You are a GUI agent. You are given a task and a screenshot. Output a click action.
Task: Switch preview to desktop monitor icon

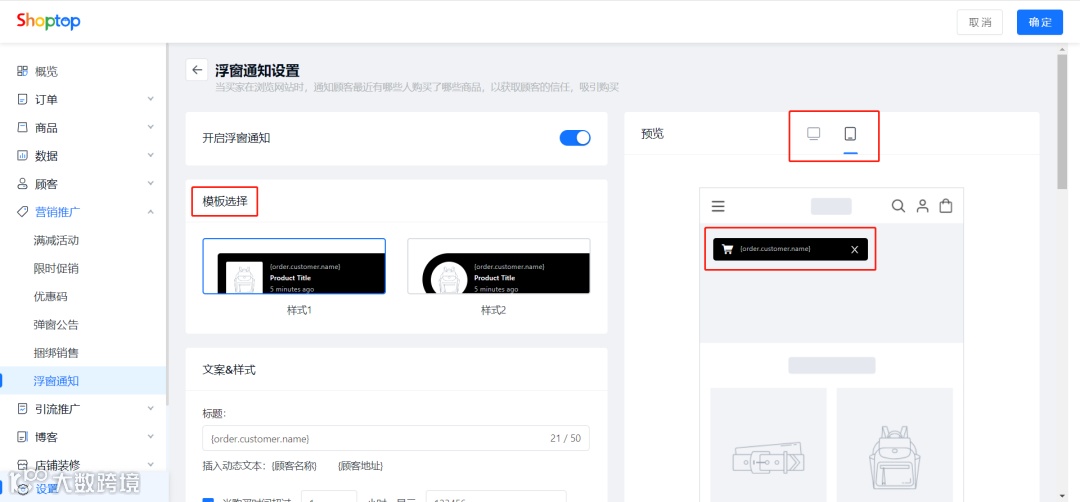(x=813, y=133)
